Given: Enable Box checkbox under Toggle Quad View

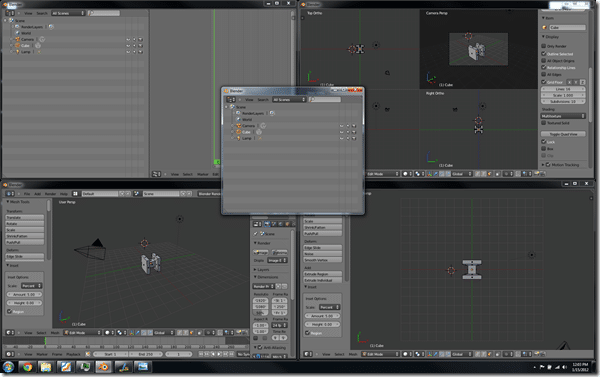Looking at the screenshot, I should 543,149.
